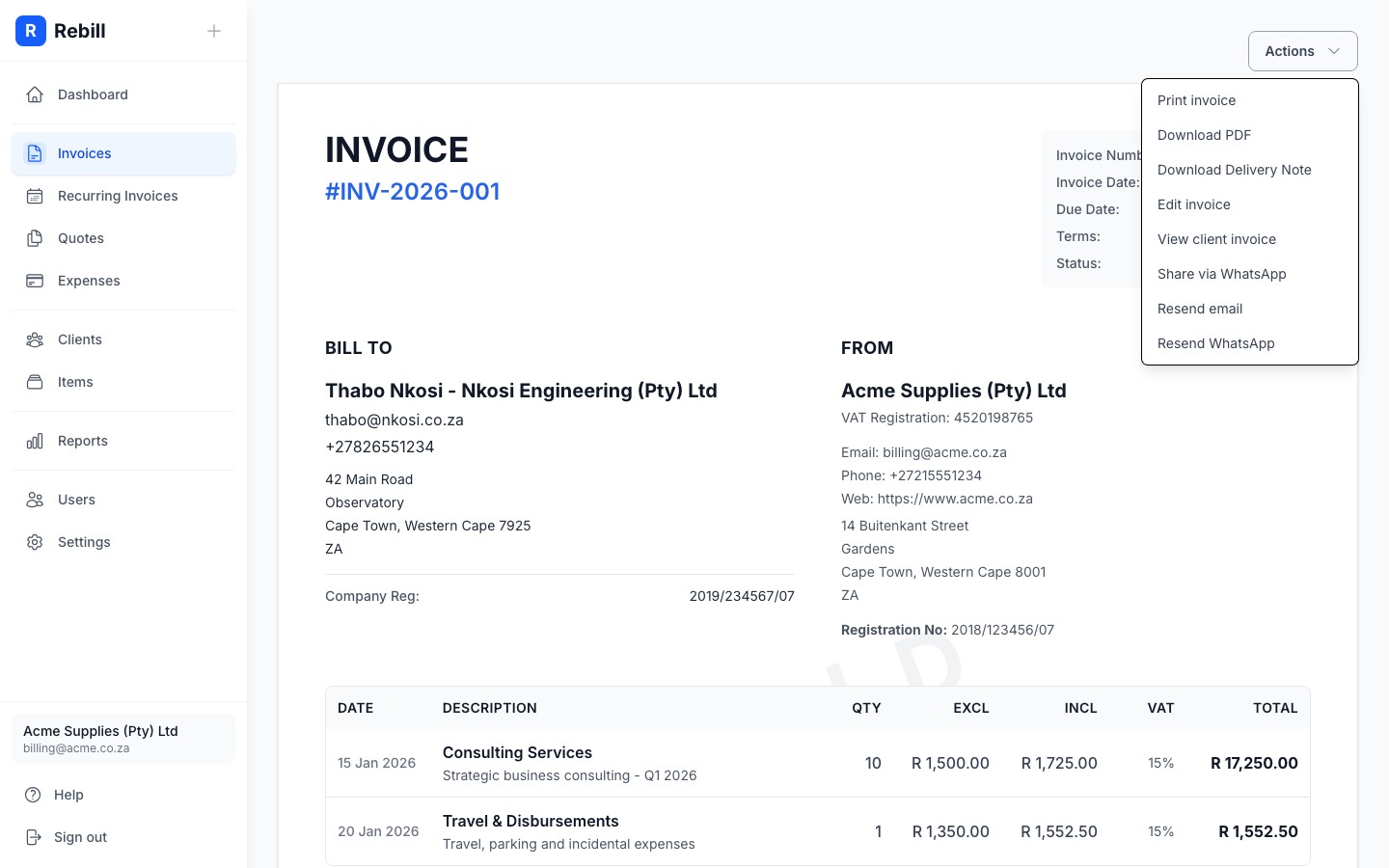
Task: Click the Expenses card icon
Action: (35, 281)
